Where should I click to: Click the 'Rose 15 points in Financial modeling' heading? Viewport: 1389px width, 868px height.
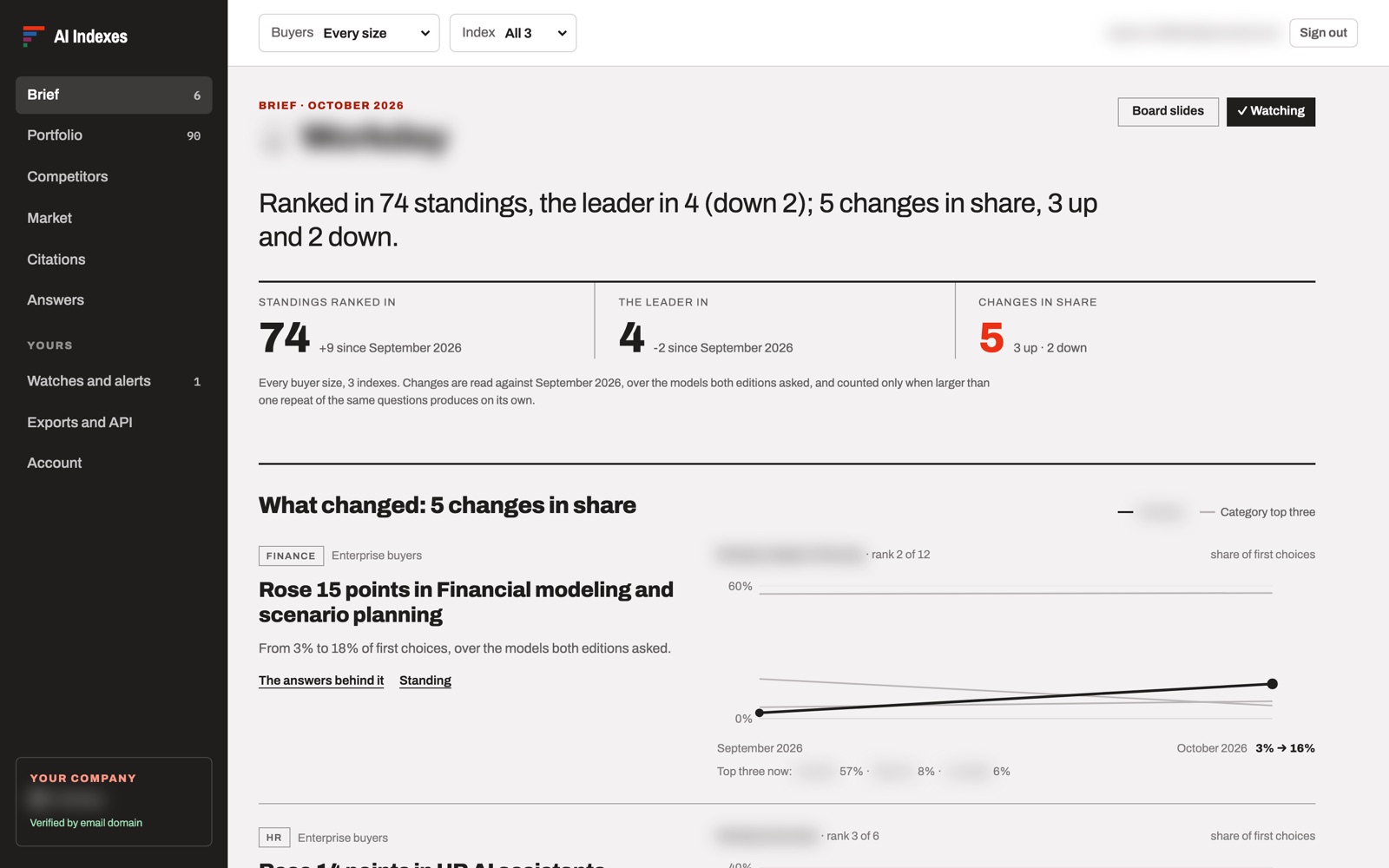(x=466, y=602)
